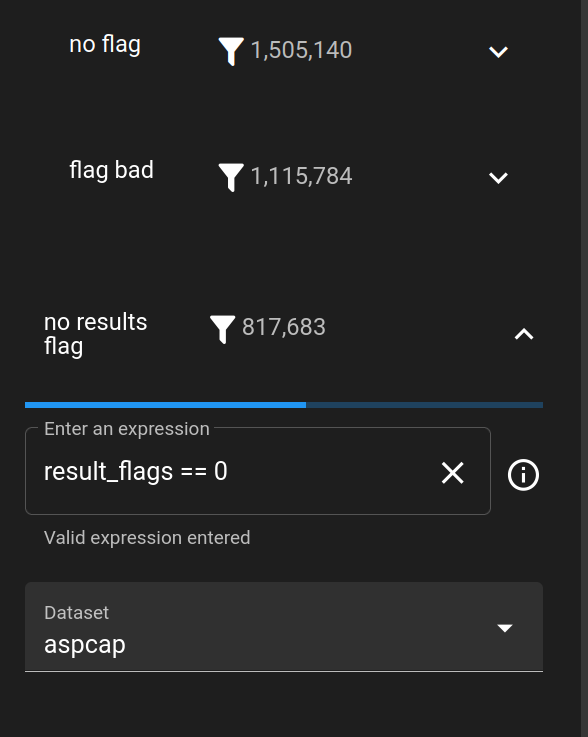Expand the no flag subset panel
The height and width of the screenshot is (737, 588).
[x=498, y=52]
